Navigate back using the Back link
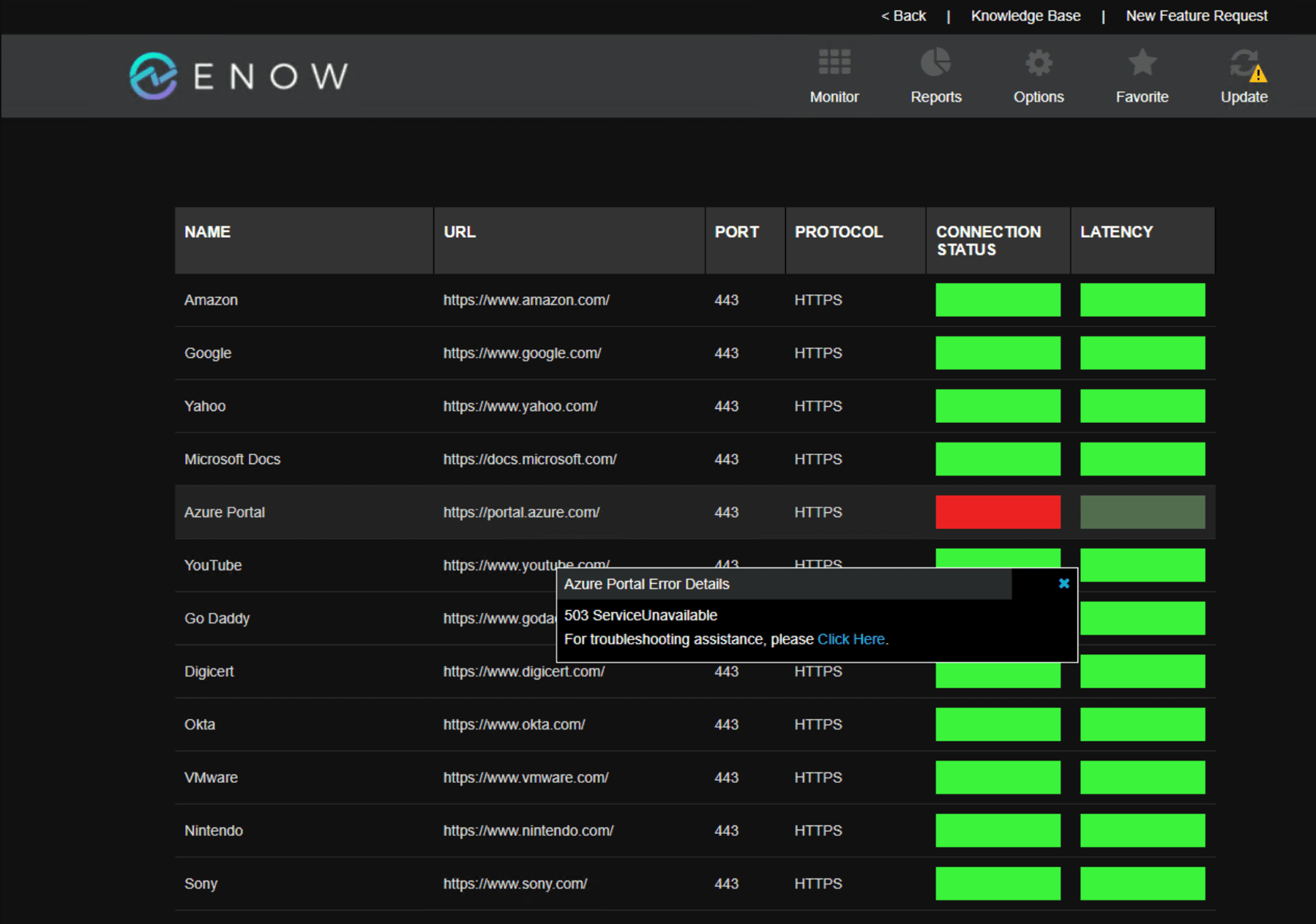Viewport: 1316px width, 924px height. [903, 15]
